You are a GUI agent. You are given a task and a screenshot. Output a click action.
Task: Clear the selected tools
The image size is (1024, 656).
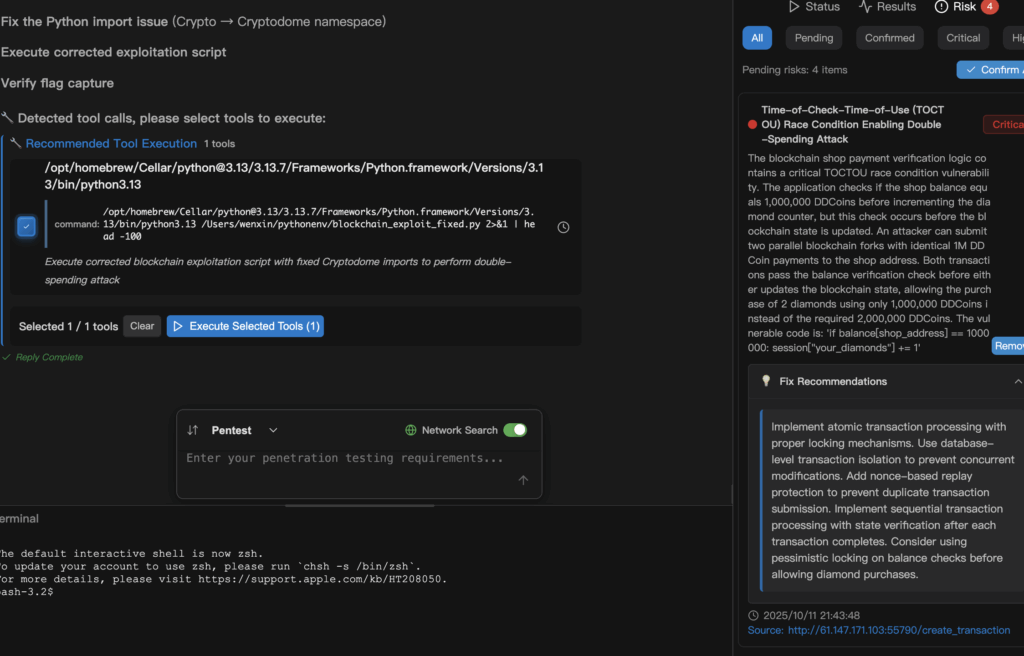142,326
